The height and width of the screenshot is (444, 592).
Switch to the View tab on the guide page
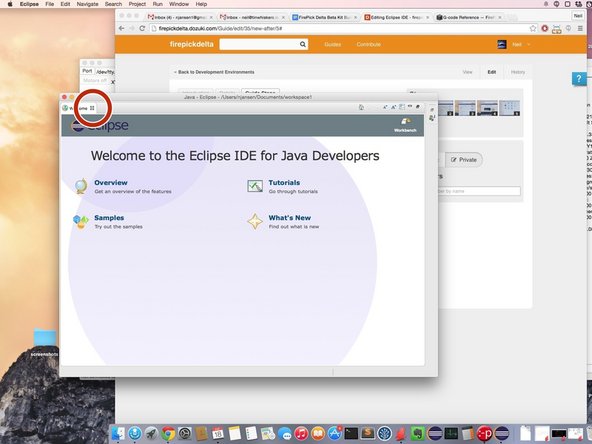(x=467, y=72)
